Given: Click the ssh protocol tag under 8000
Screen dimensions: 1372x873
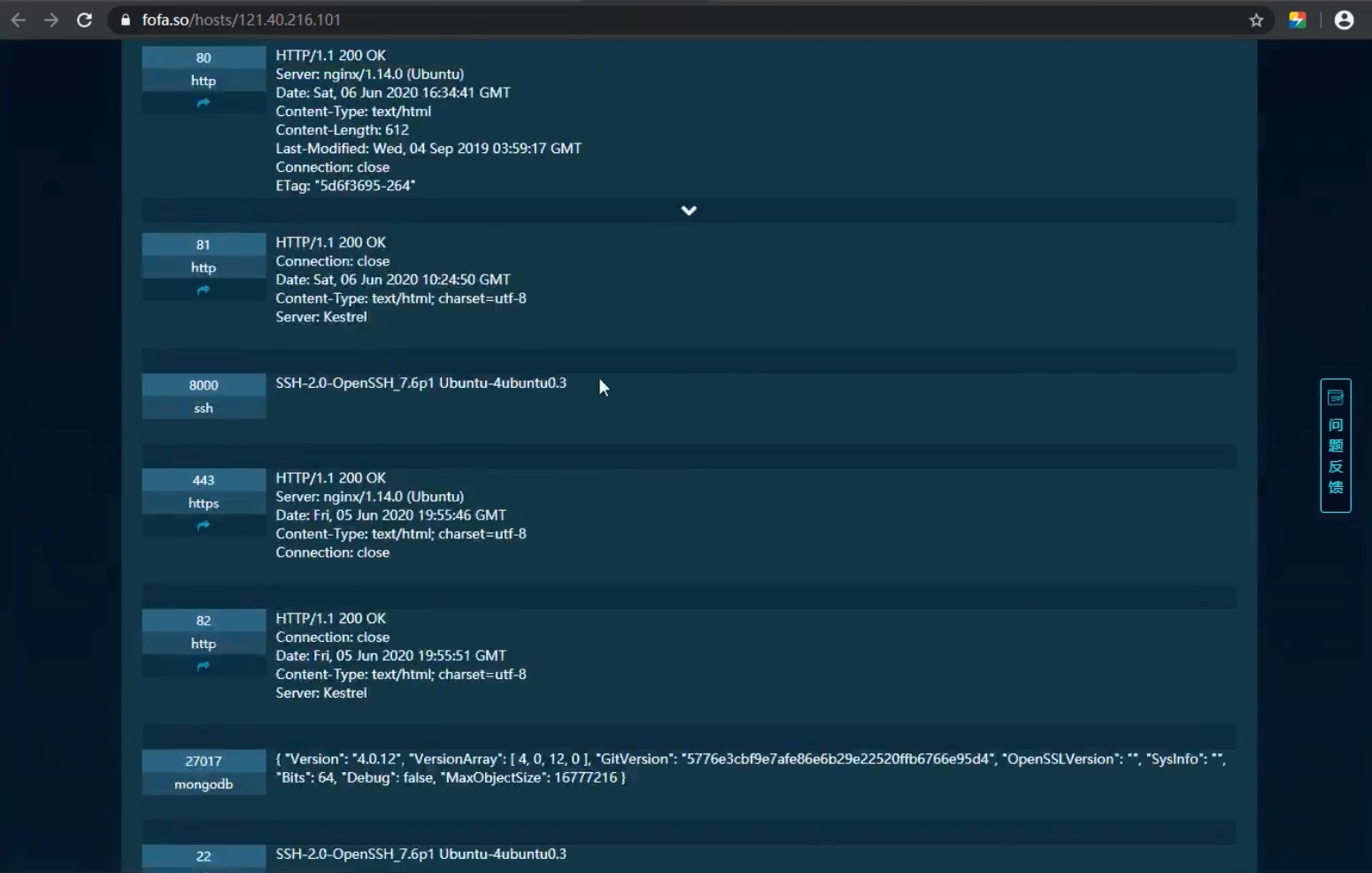Looking at the screenshot, I should coord(204,408).
